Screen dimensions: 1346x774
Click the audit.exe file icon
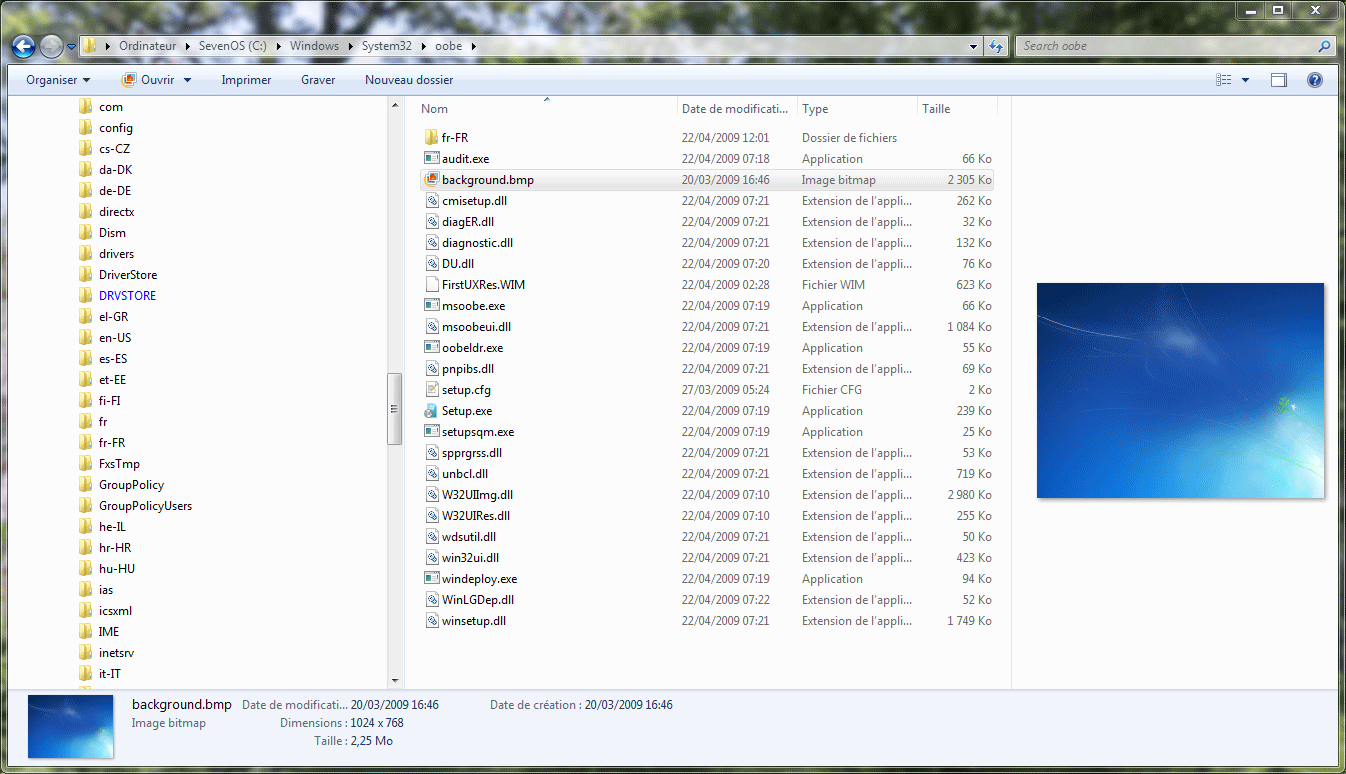tap(431, 158)
